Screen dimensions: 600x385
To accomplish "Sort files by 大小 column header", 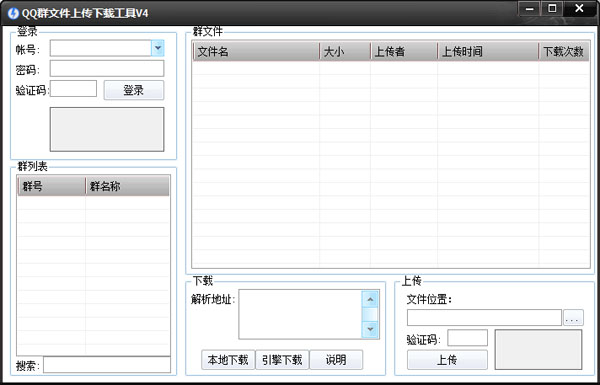I will coord(345,51).
